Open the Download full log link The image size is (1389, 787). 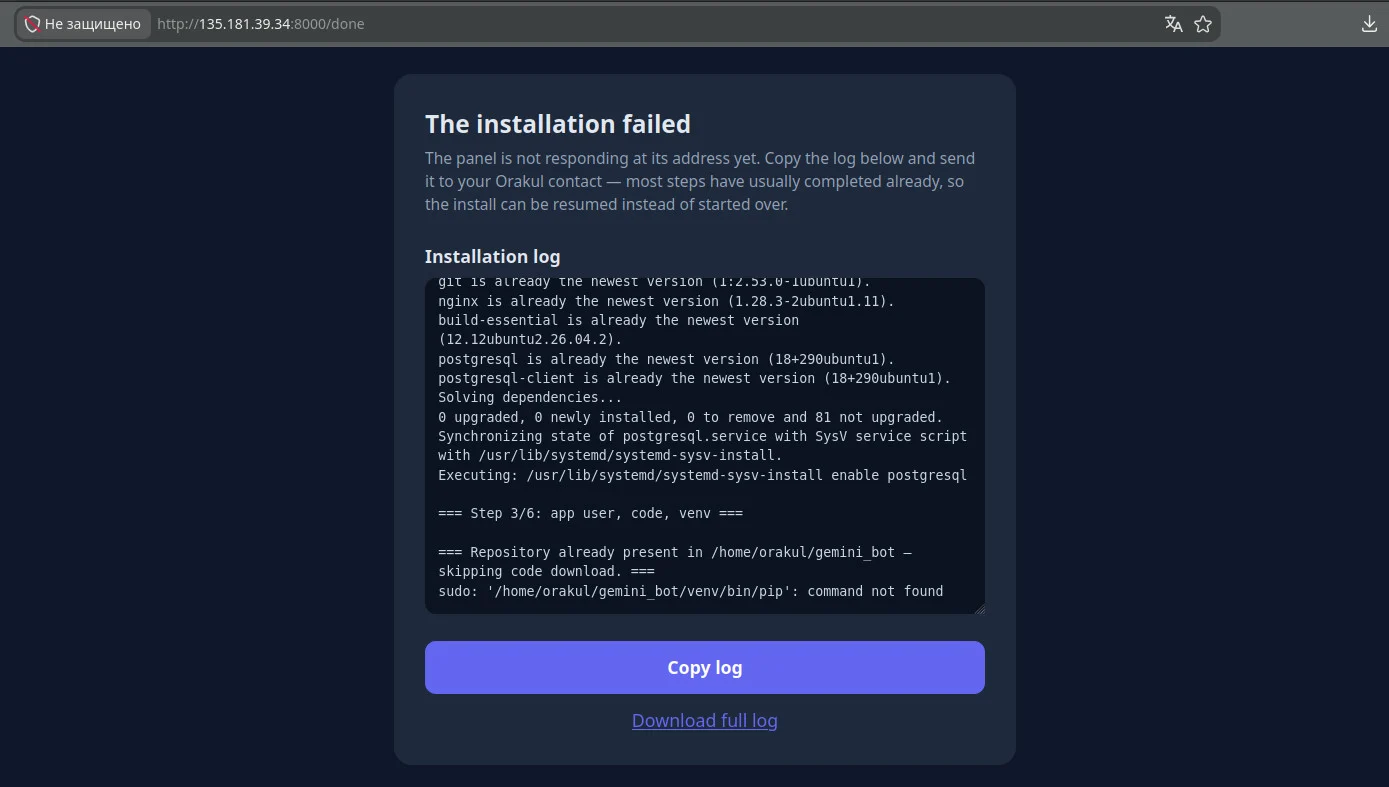pyautogui.click(x=705, y=720)
